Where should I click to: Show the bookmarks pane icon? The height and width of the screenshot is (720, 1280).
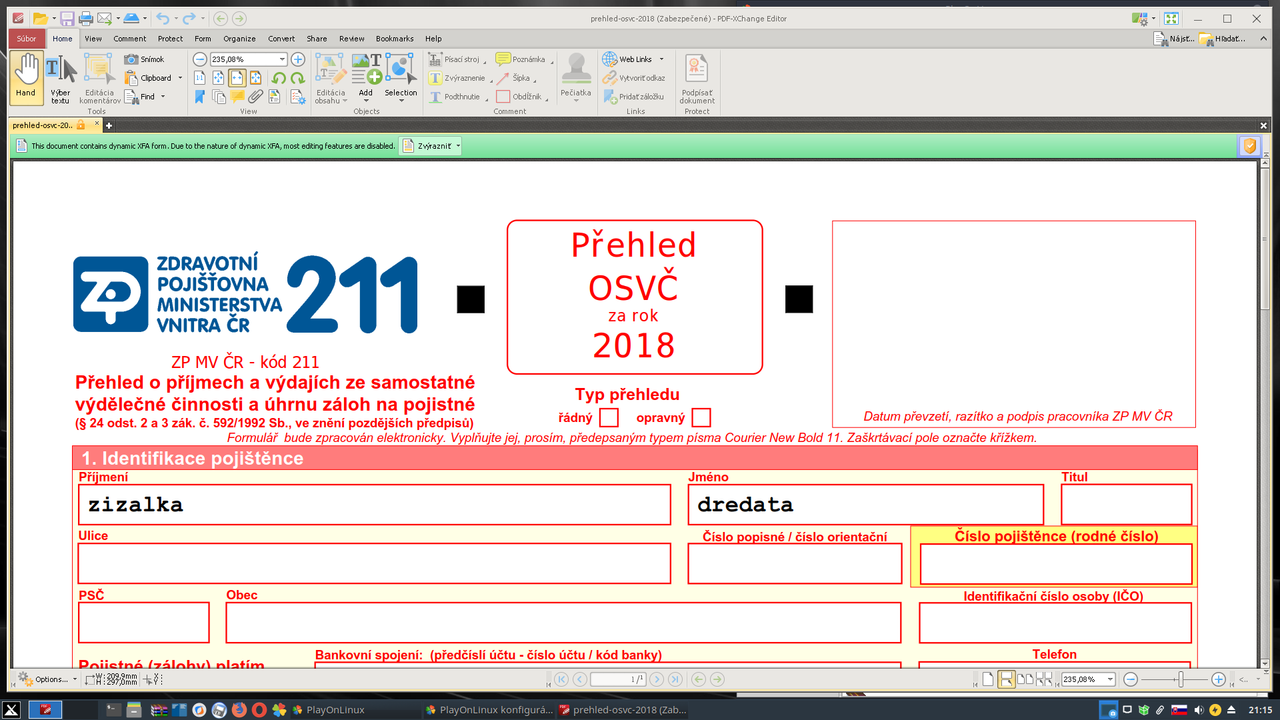pyautogui.click(x=200, y=97)
